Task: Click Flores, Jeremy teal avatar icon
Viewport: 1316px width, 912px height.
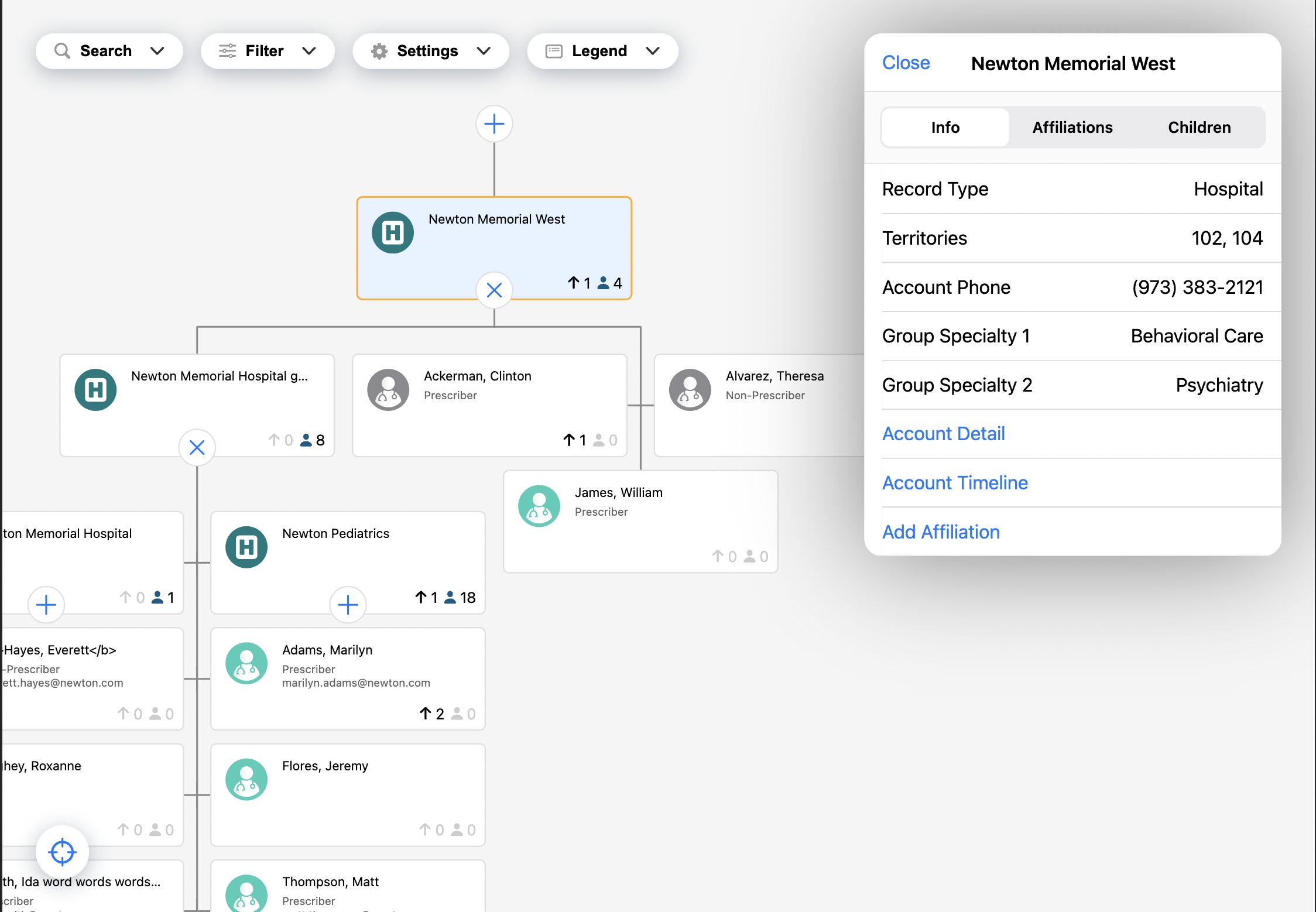Action: point(246,779)
